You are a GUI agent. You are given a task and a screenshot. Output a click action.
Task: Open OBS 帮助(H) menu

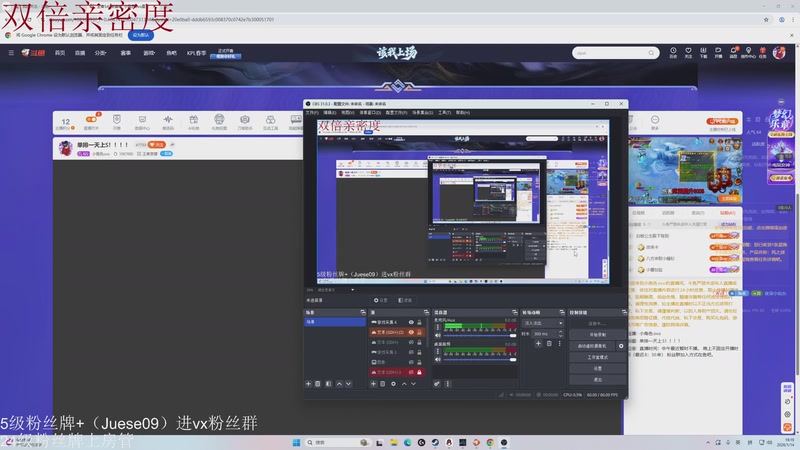tap(463, 113)
